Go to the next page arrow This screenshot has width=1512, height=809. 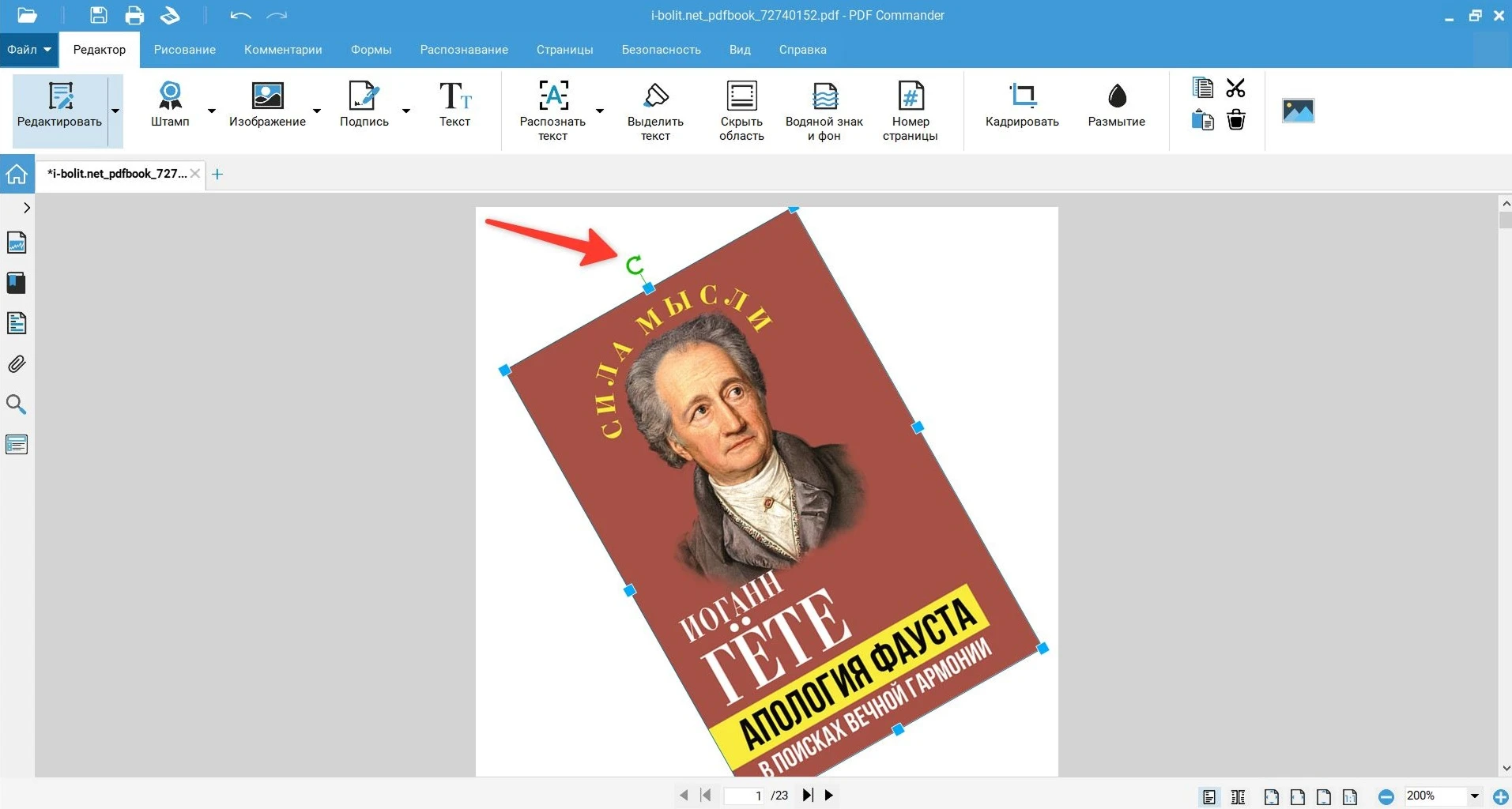coord(828,795)
